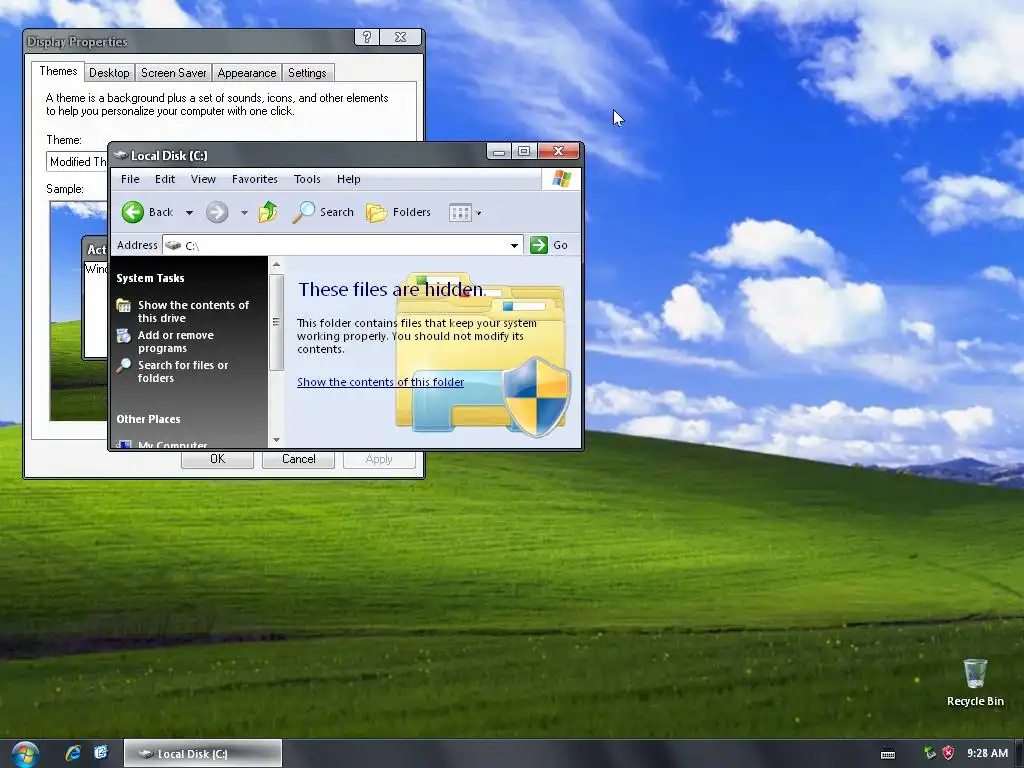Click the greyed Forward arrow button
Image resolution: width=1024 pixels, height=768 pixels.
point(217,212)
